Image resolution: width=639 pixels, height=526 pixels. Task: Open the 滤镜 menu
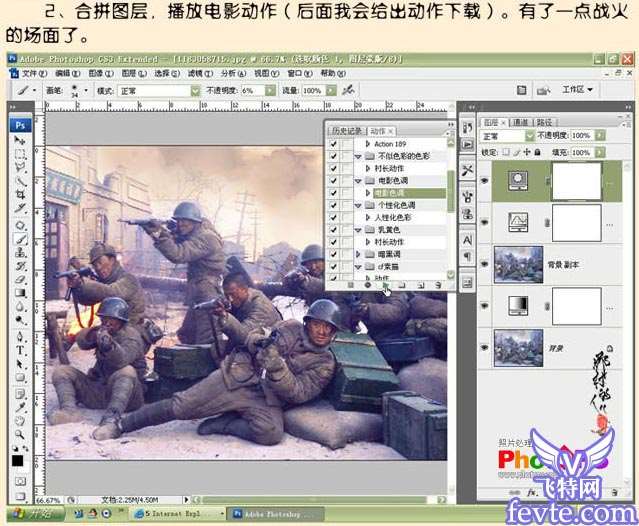coord(201,73)
